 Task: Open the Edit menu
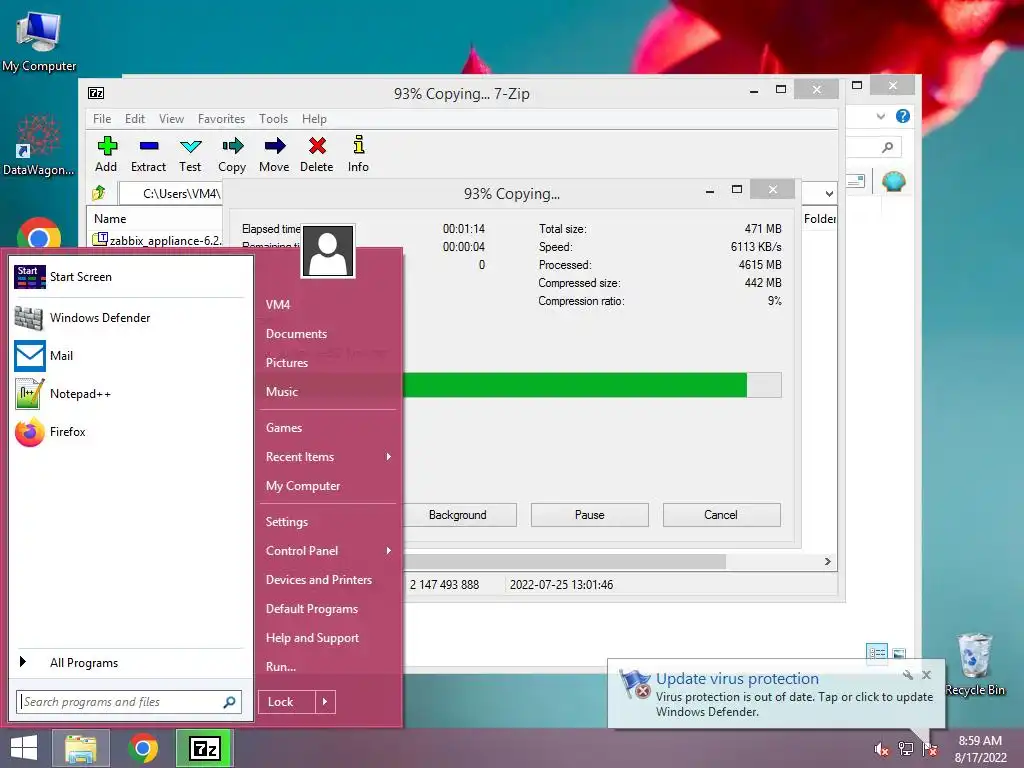coord(135,119)
